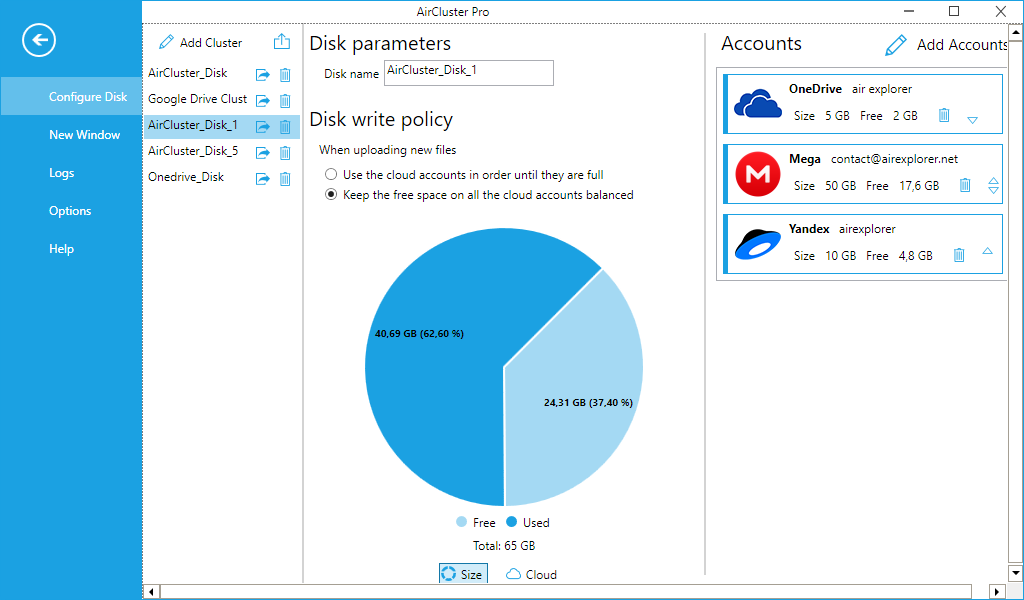Viewport: 1024px width, 600px height.
Task: Click the Add Accounts button
Action: point(947,44)
